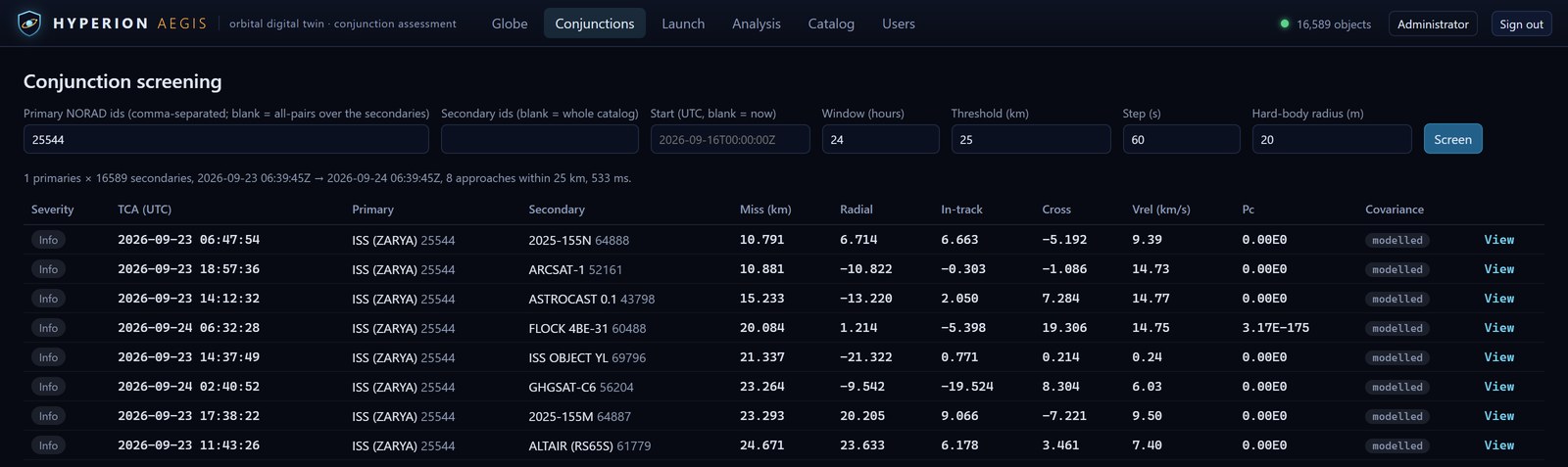Click the Vrel (km/s) column header
The image size is (1568, 467).
pyautogui.click(x=1161, y=210)
